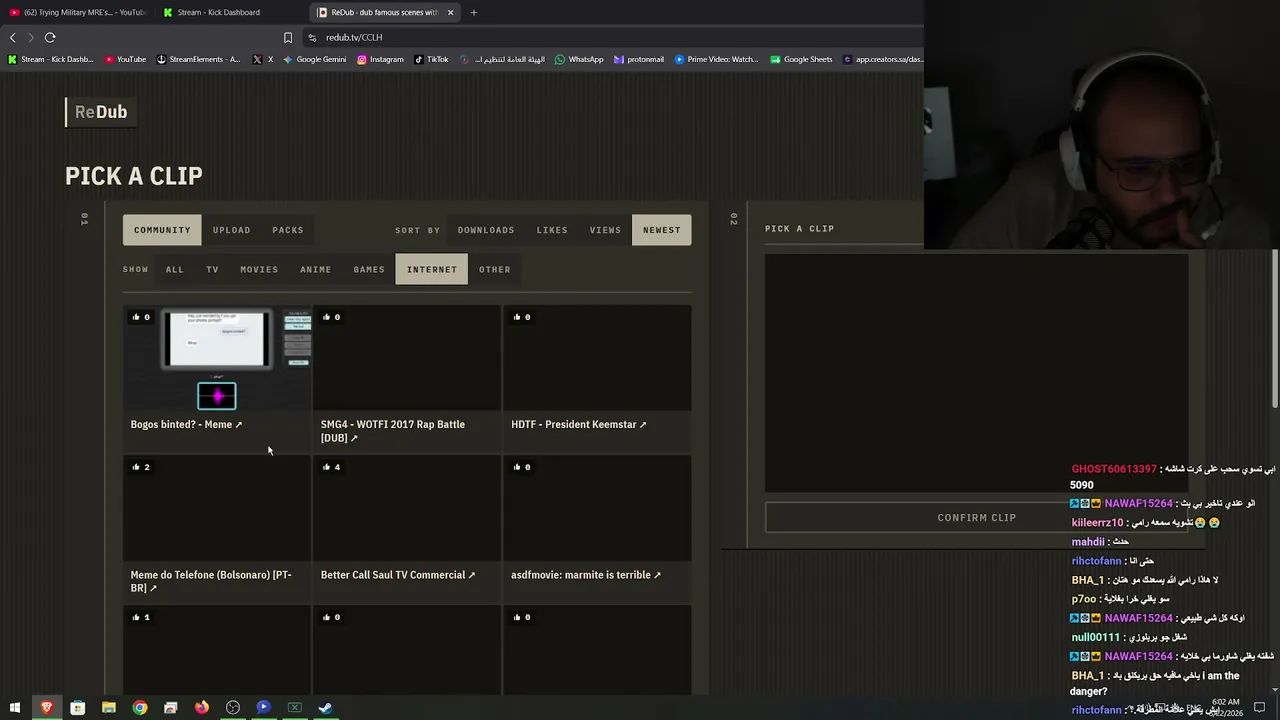Filter clips by TV
1280x720 pixels.
(212, 269)
